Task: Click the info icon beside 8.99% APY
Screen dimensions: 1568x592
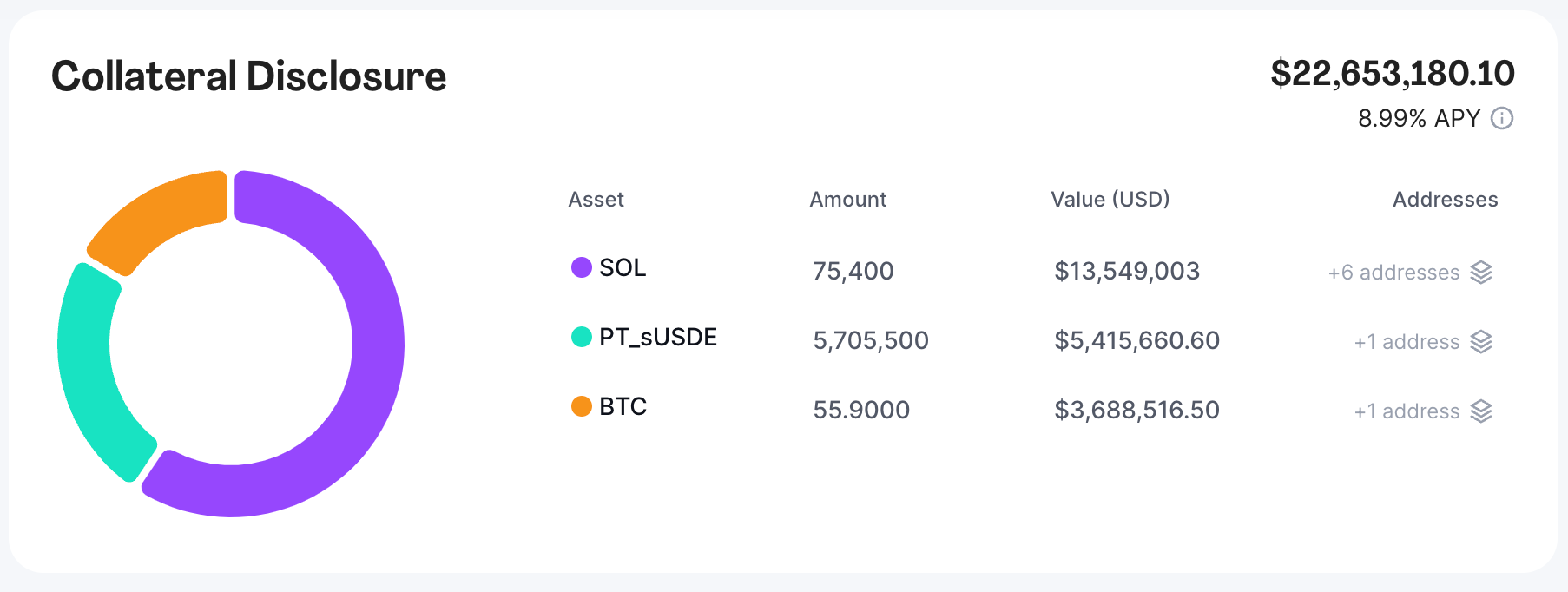Action: (1502, 118)
